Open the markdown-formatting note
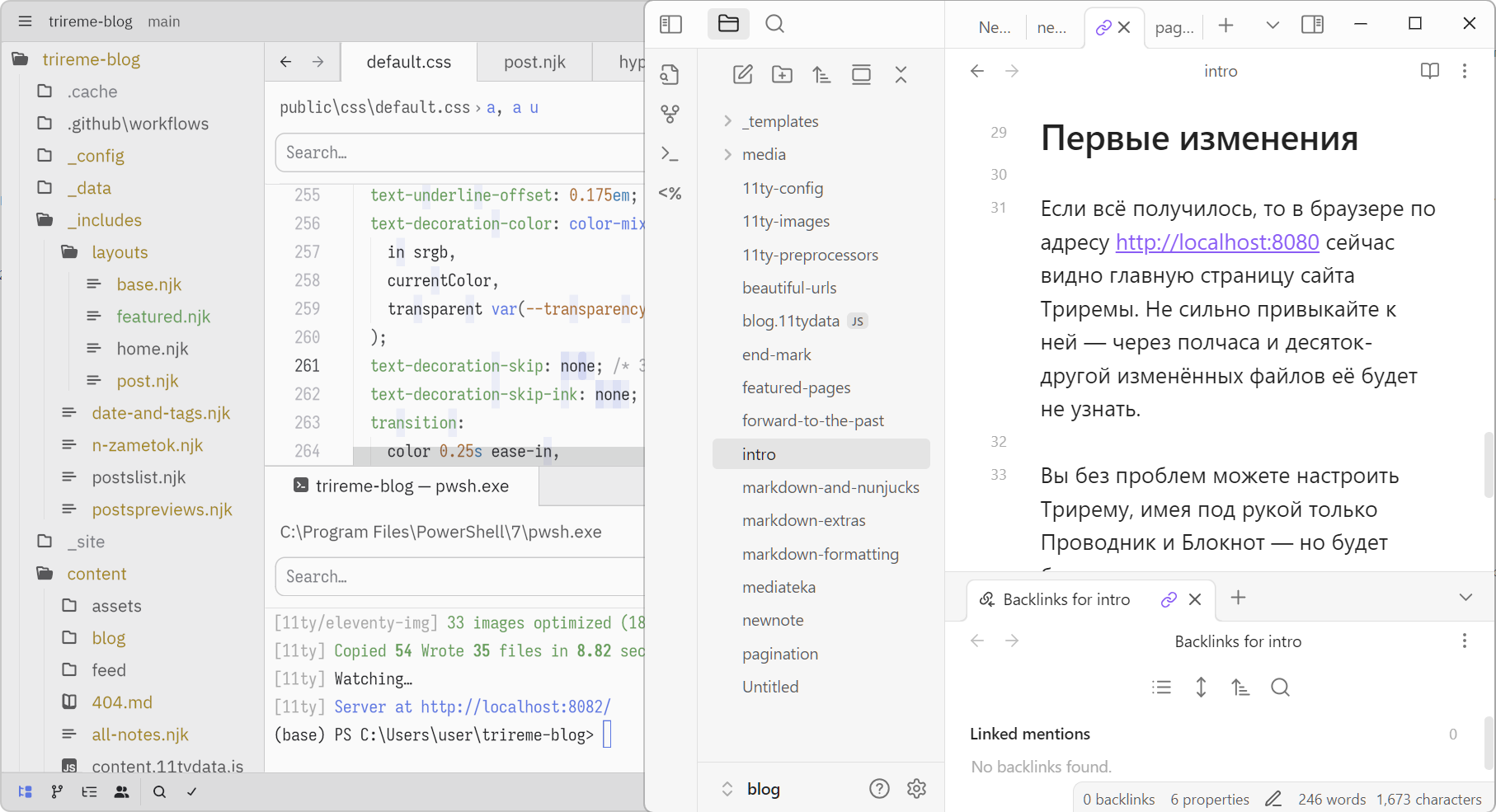The height and width of the screenshot is (812, 1496). [820, 554]
